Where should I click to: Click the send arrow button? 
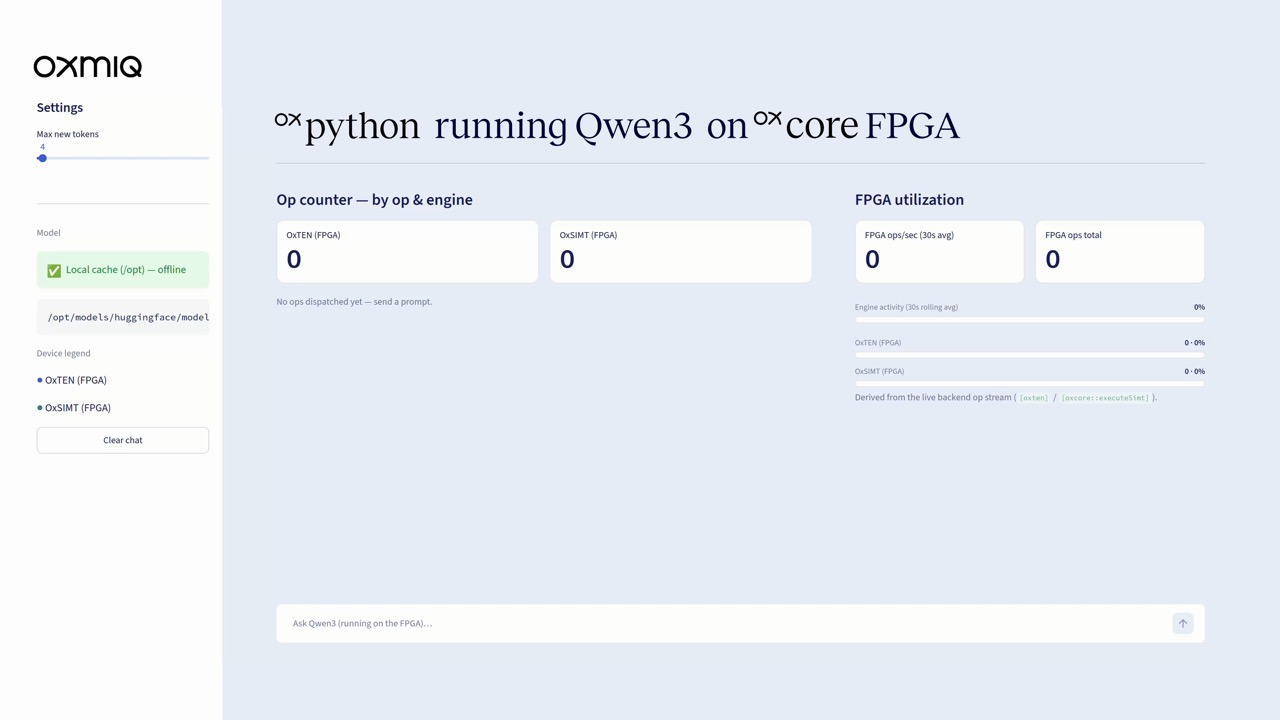[x=1182, y=623]
